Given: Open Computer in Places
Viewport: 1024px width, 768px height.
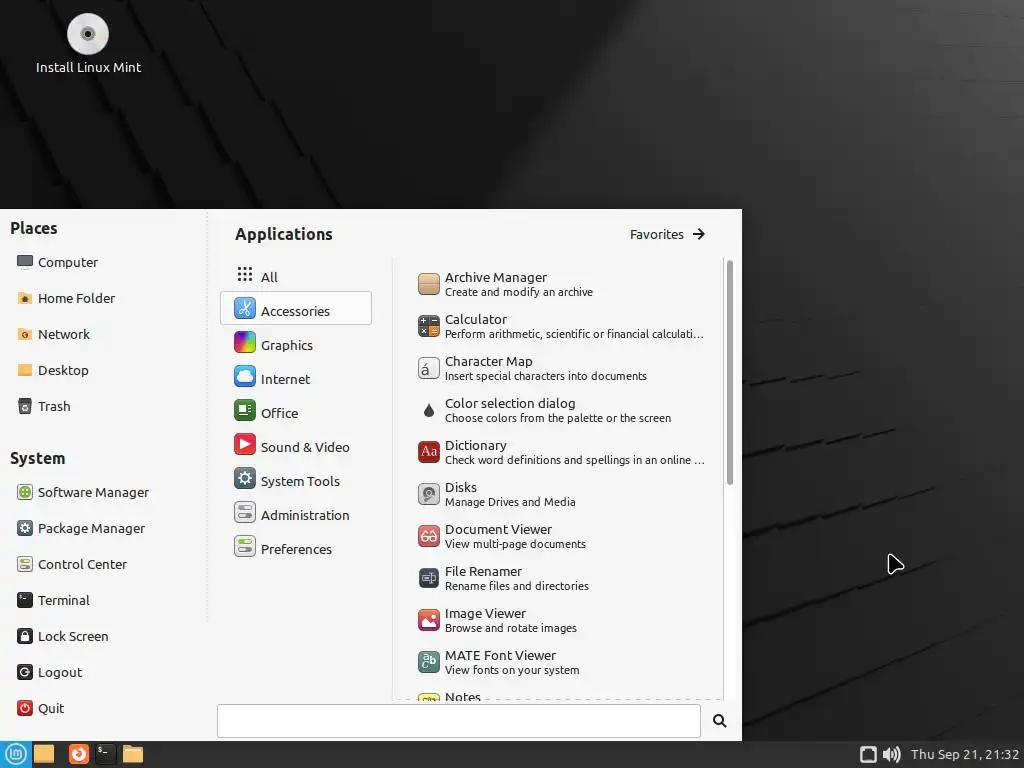Looking at the screenshot, I should pos(57,262).
